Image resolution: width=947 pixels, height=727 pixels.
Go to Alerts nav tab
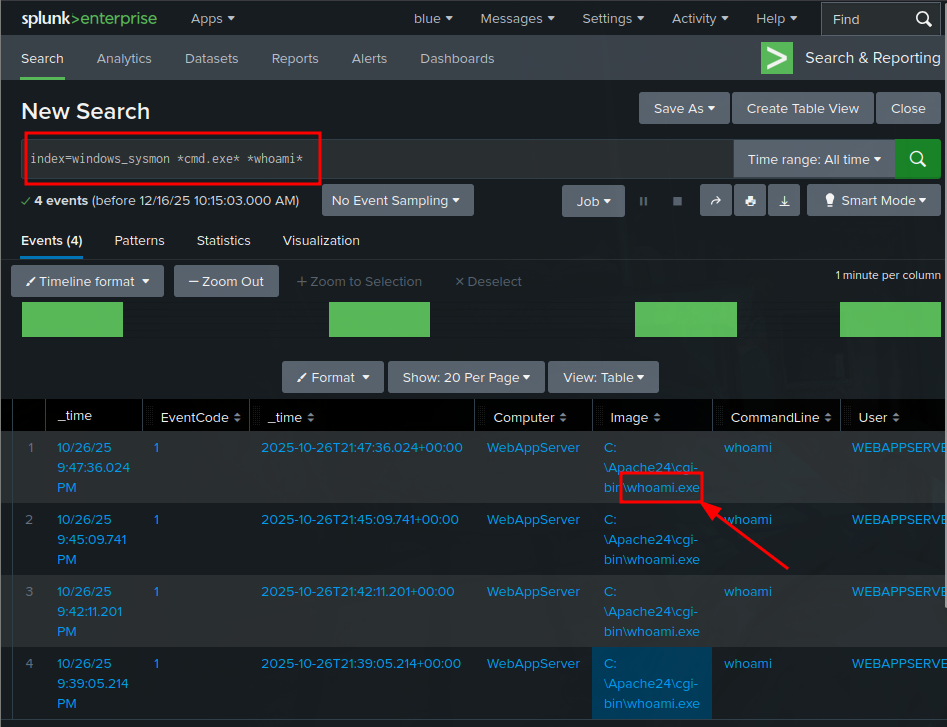[x=369, y=59]
